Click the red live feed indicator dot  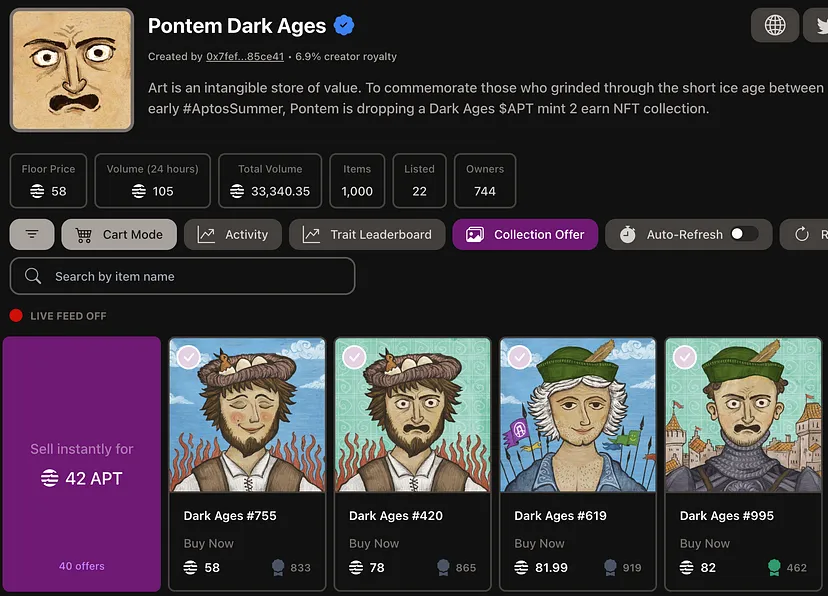[16, 316]
